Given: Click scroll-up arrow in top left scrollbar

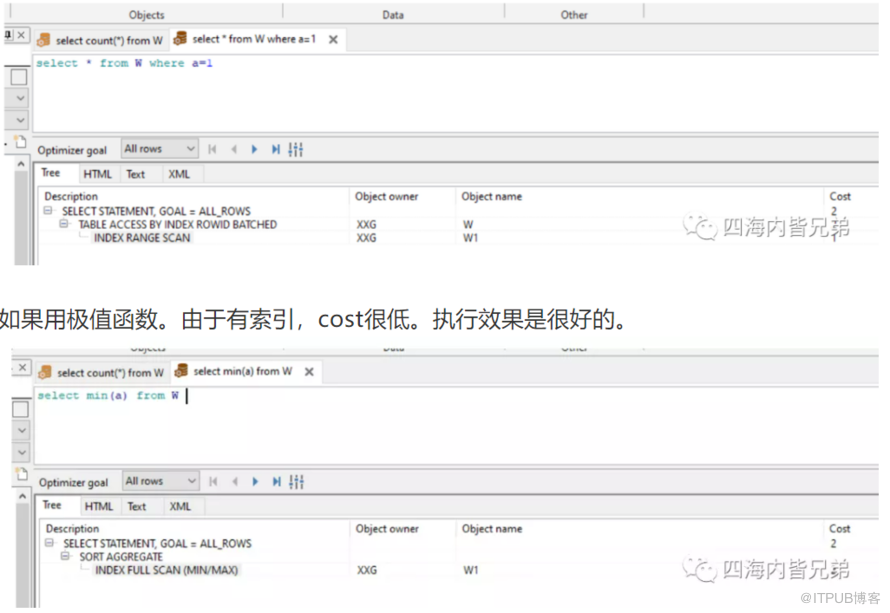Looking at the screenshot, I should pos(20,164).
